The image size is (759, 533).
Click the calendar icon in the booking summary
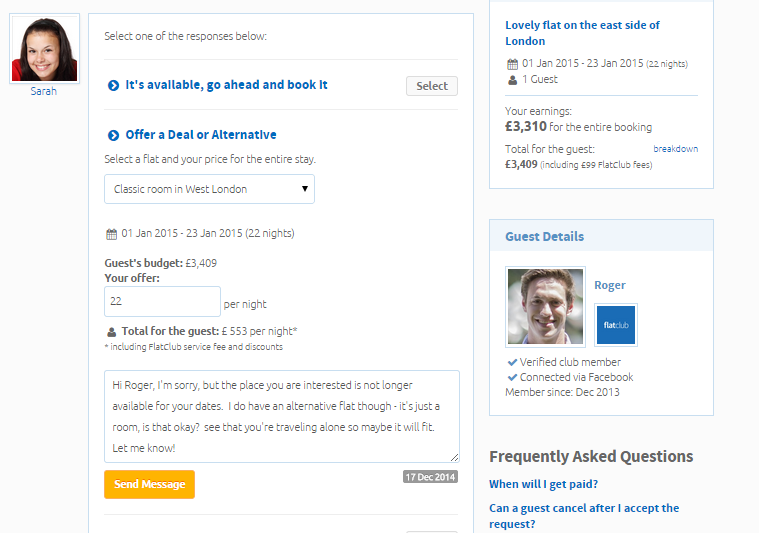512,64
